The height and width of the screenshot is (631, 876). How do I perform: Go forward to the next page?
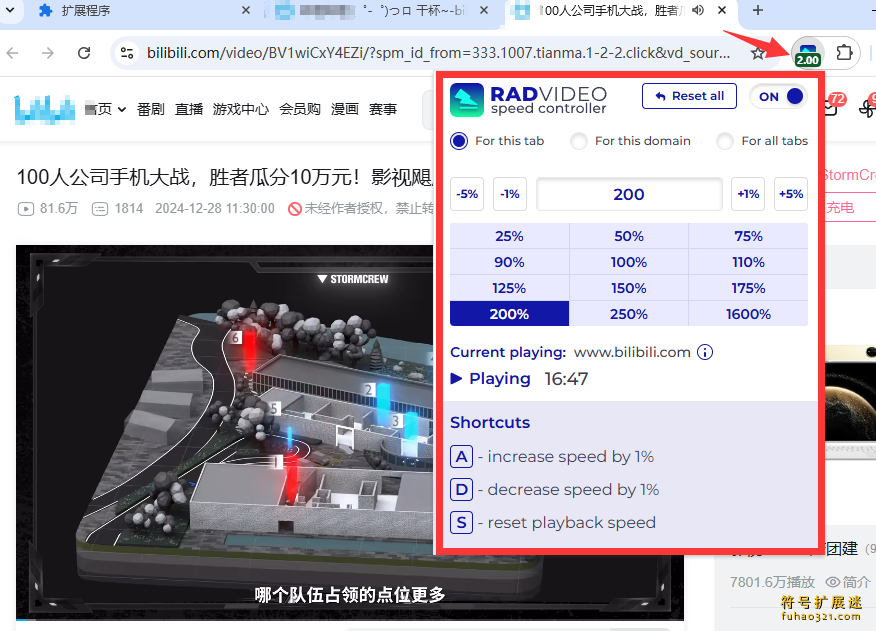coord(48,53)
